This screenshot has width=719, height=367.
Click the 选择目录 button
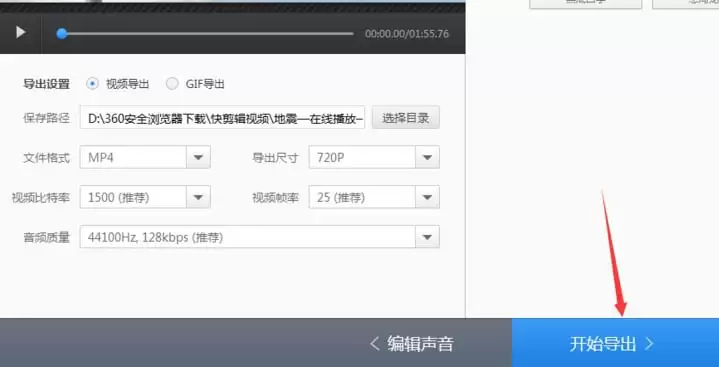pos(406,118)
